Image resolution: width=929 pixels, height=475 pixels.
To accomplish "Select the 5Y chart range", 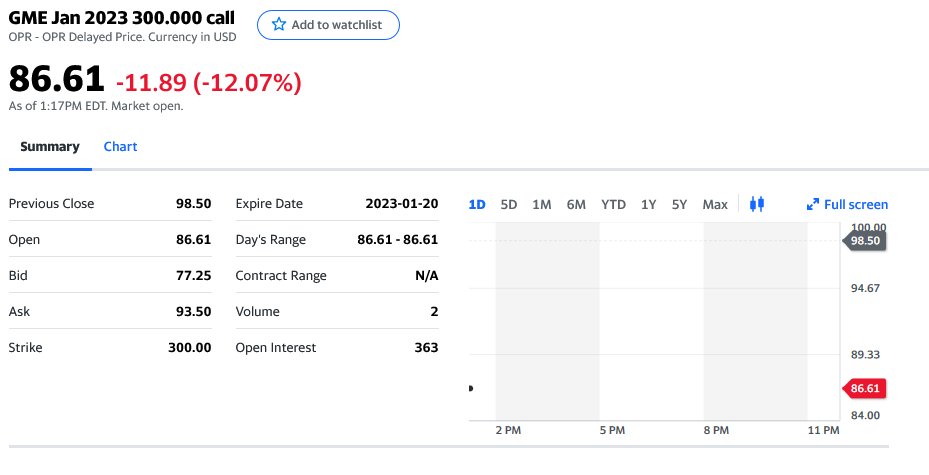I will [679, 205].
